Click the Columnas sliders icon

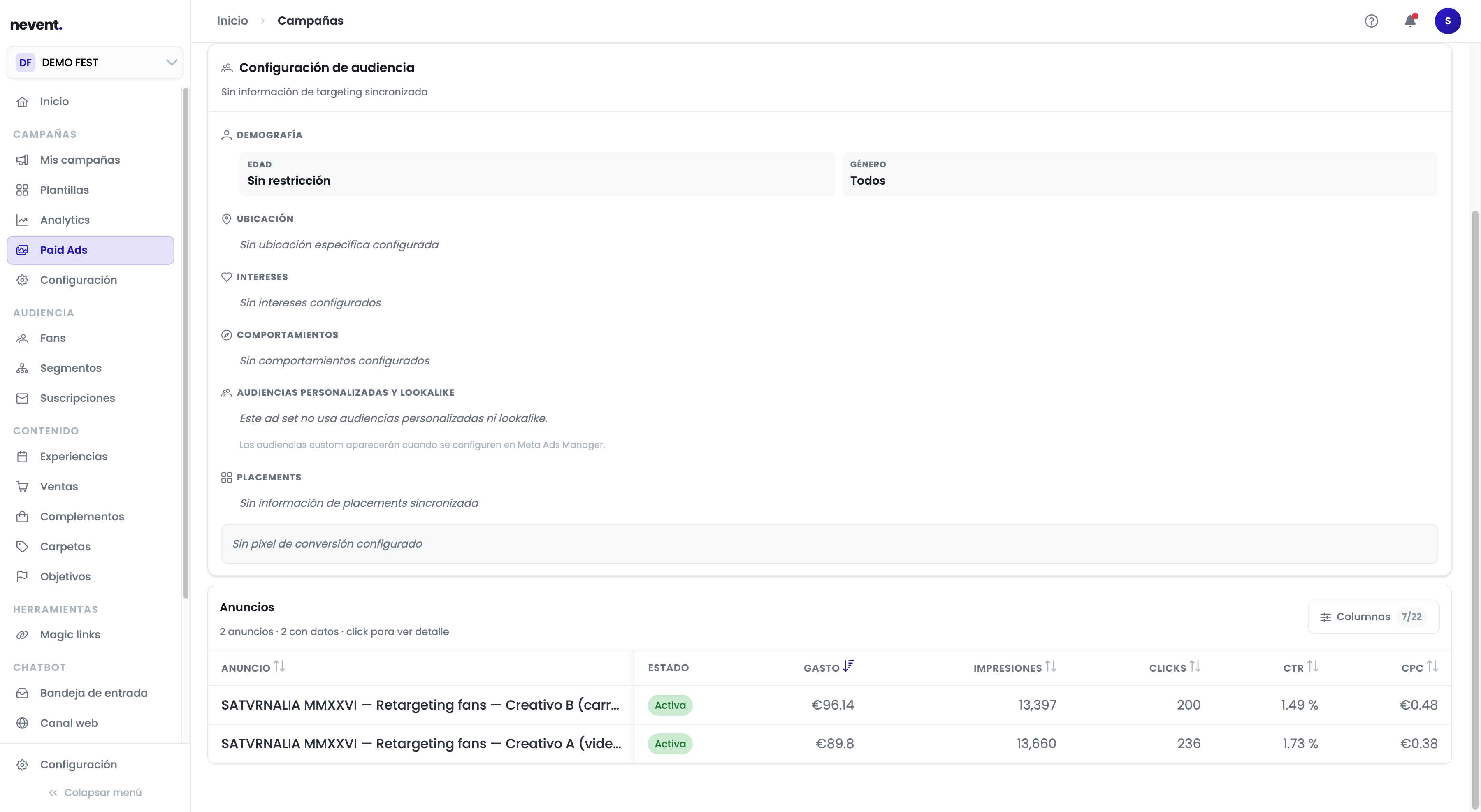[1325, 617]
